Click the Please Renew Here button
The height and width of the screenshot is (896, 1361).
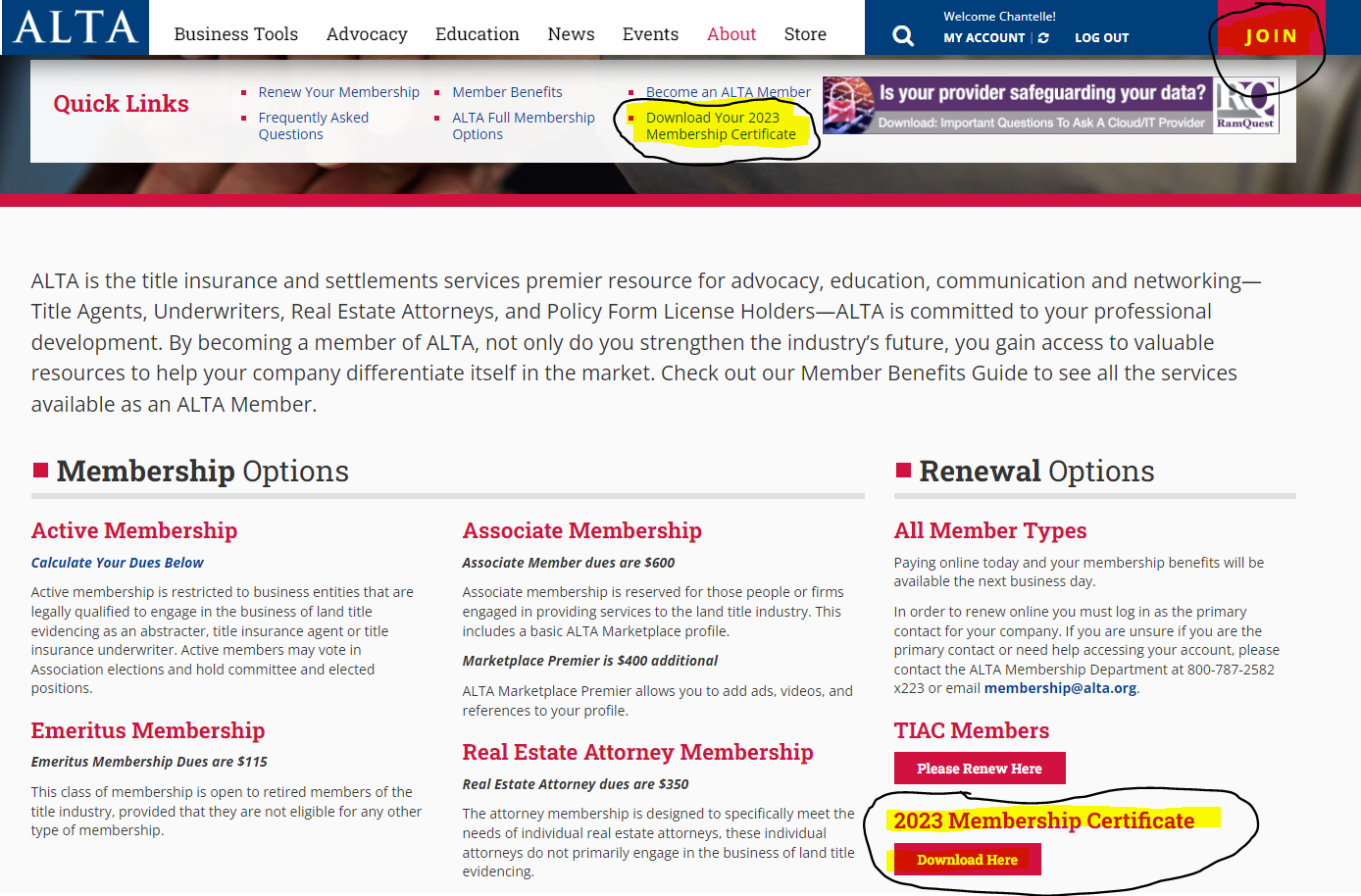[x=980, y=769]
